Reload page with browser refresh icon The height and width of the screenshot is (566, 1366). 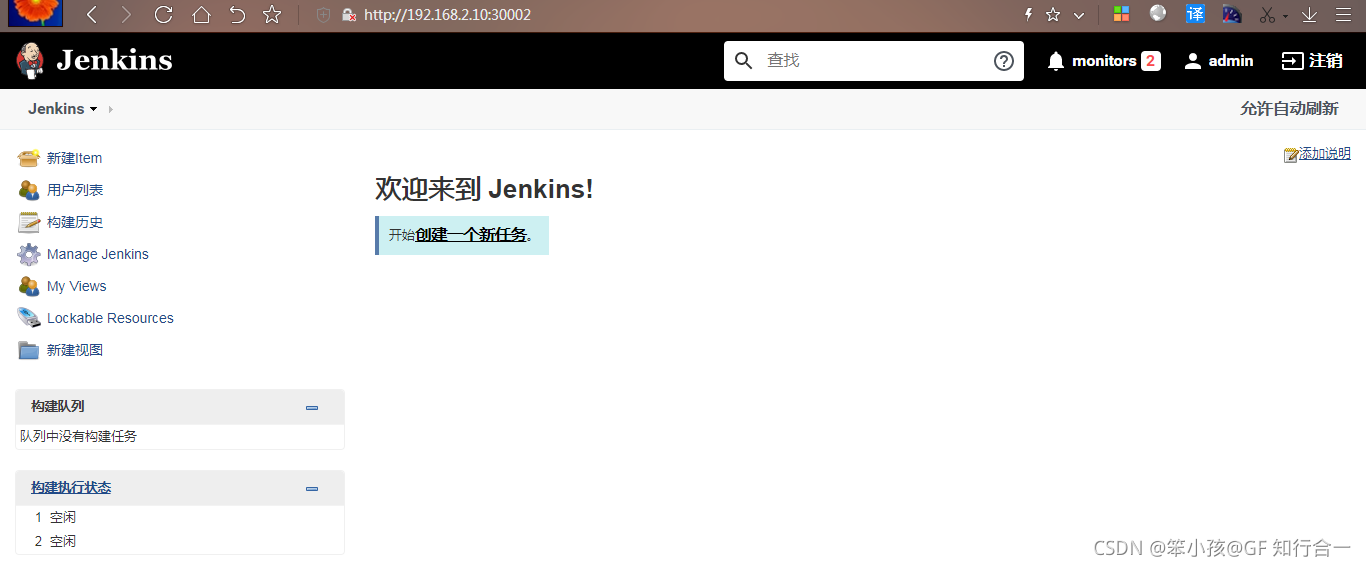163,15
